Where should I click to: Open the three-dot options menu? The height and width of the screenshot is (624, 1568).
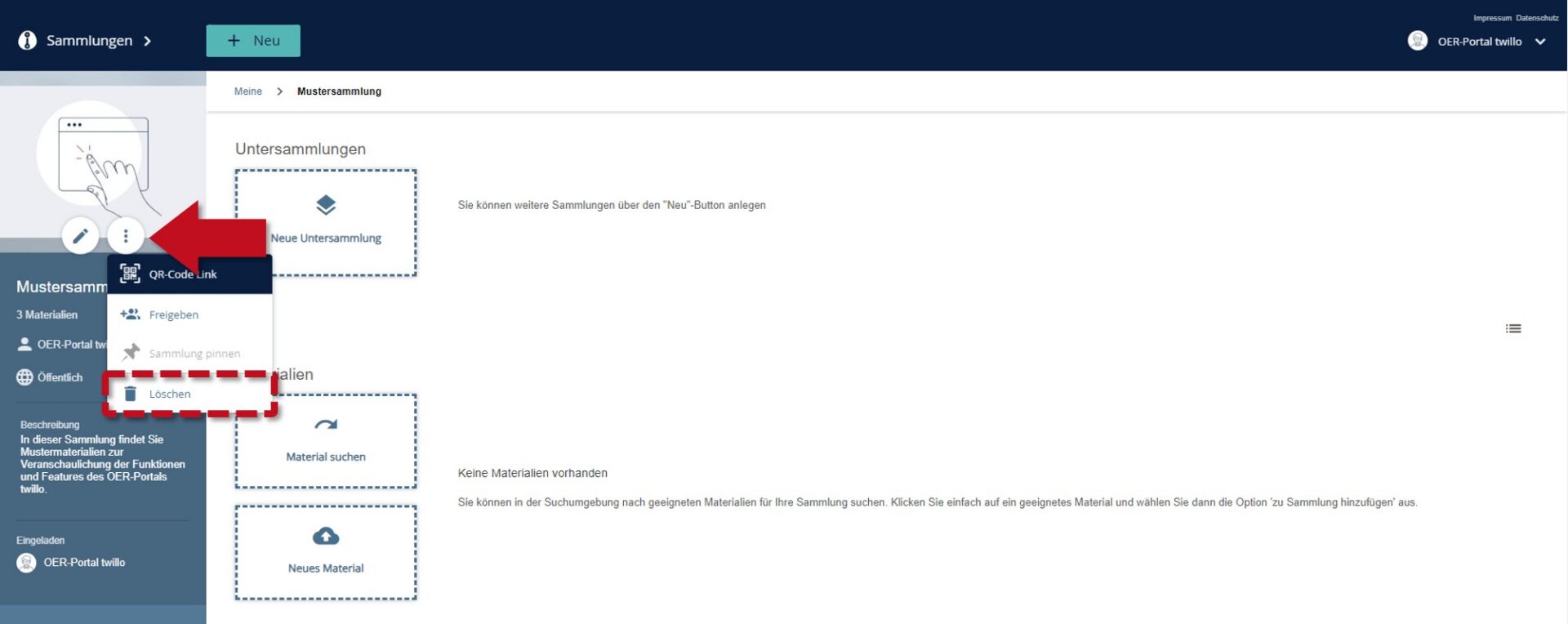126,236
